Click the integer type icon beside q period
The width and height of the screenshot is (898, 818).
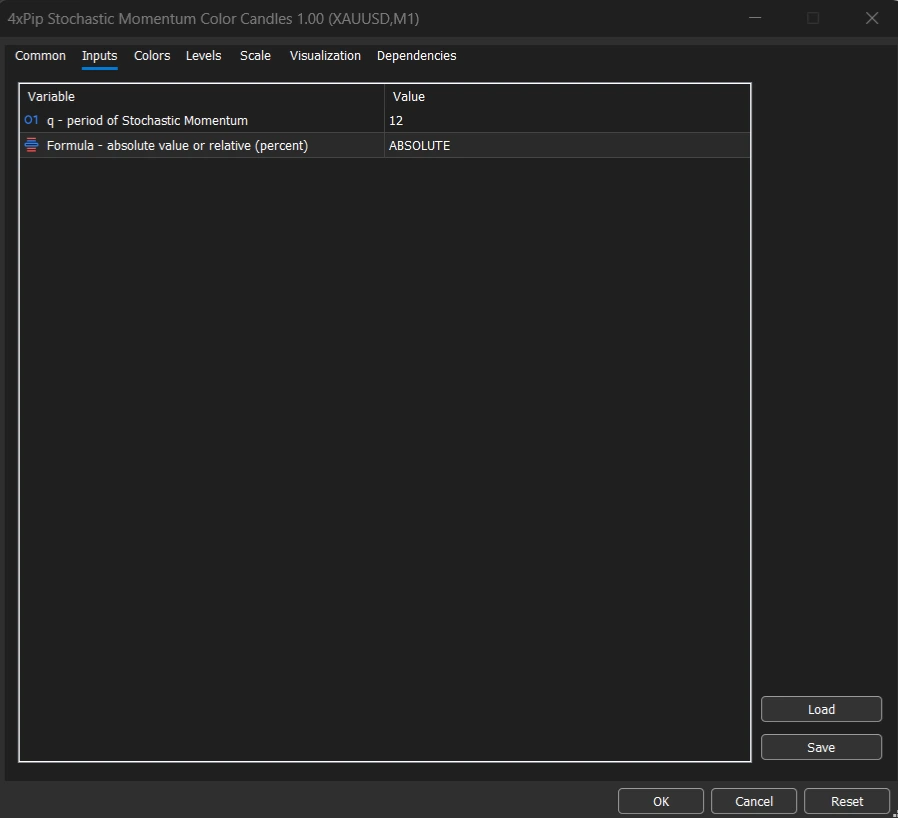31,121
